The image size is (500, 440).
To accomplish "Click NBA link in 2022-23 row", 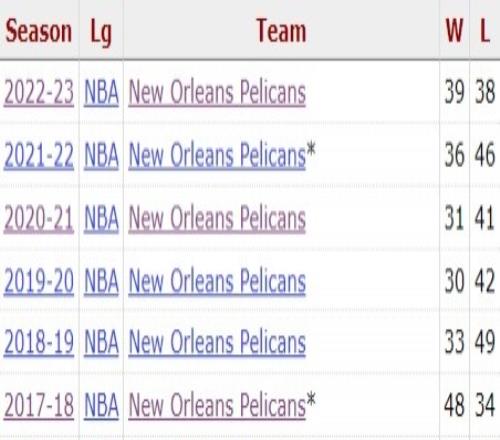I will point(101,92).
